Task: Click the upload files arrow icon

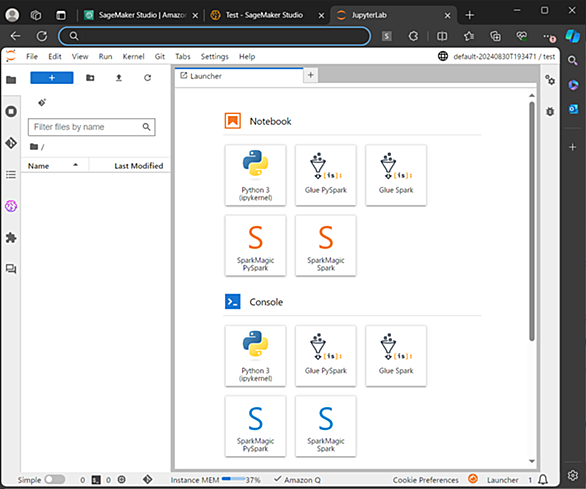Action: (x=119, y=78)
